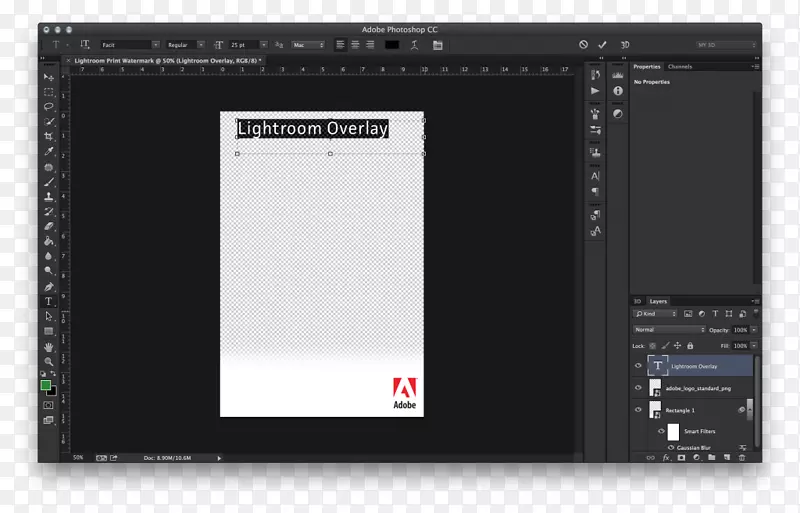
Task: Open Create Warped Text dialog
Action: (414, 45)
